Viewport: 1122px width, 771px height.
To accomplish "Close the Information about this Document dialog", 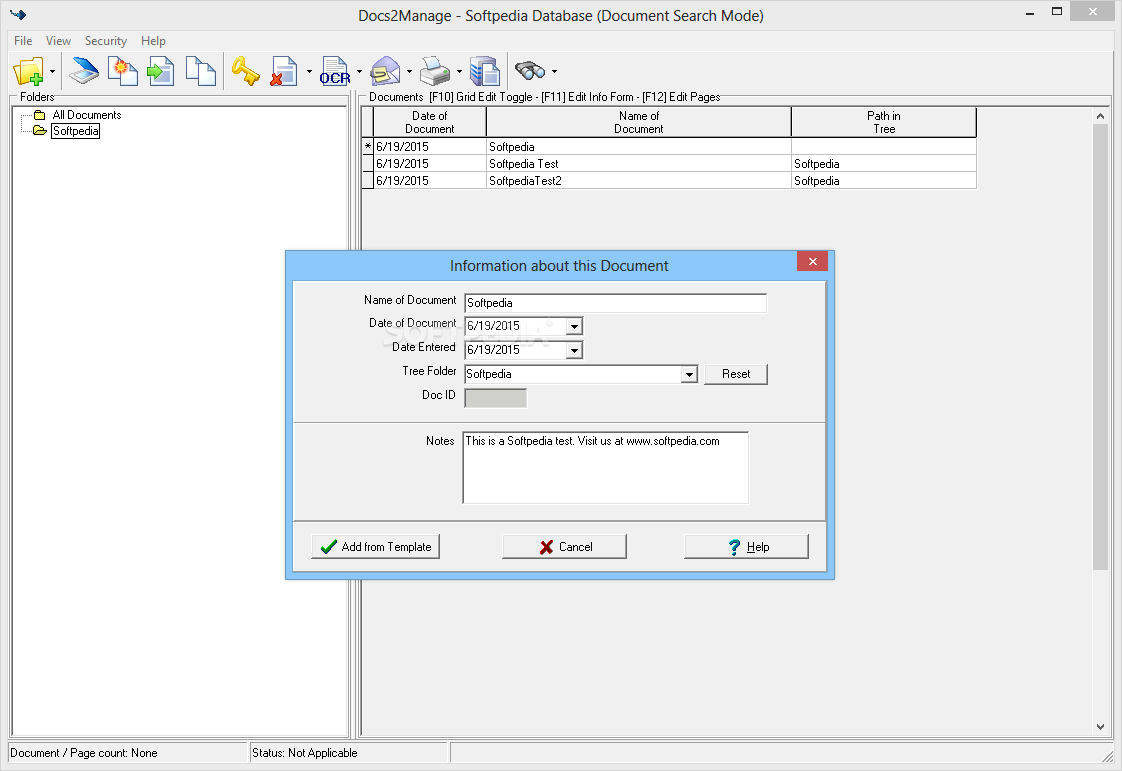I will point(812,261).
